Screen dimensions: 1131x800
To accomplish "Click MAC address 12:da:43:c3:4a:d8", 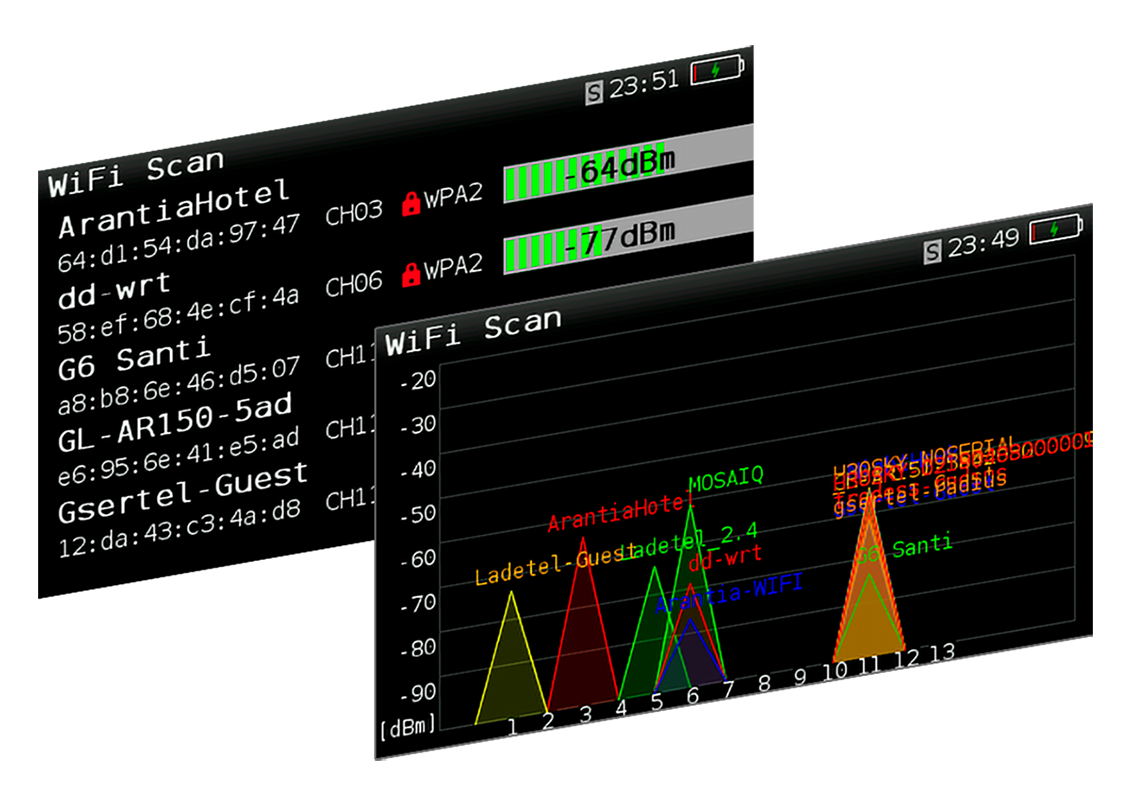I will pyautogui.click(x=180, y=529).
